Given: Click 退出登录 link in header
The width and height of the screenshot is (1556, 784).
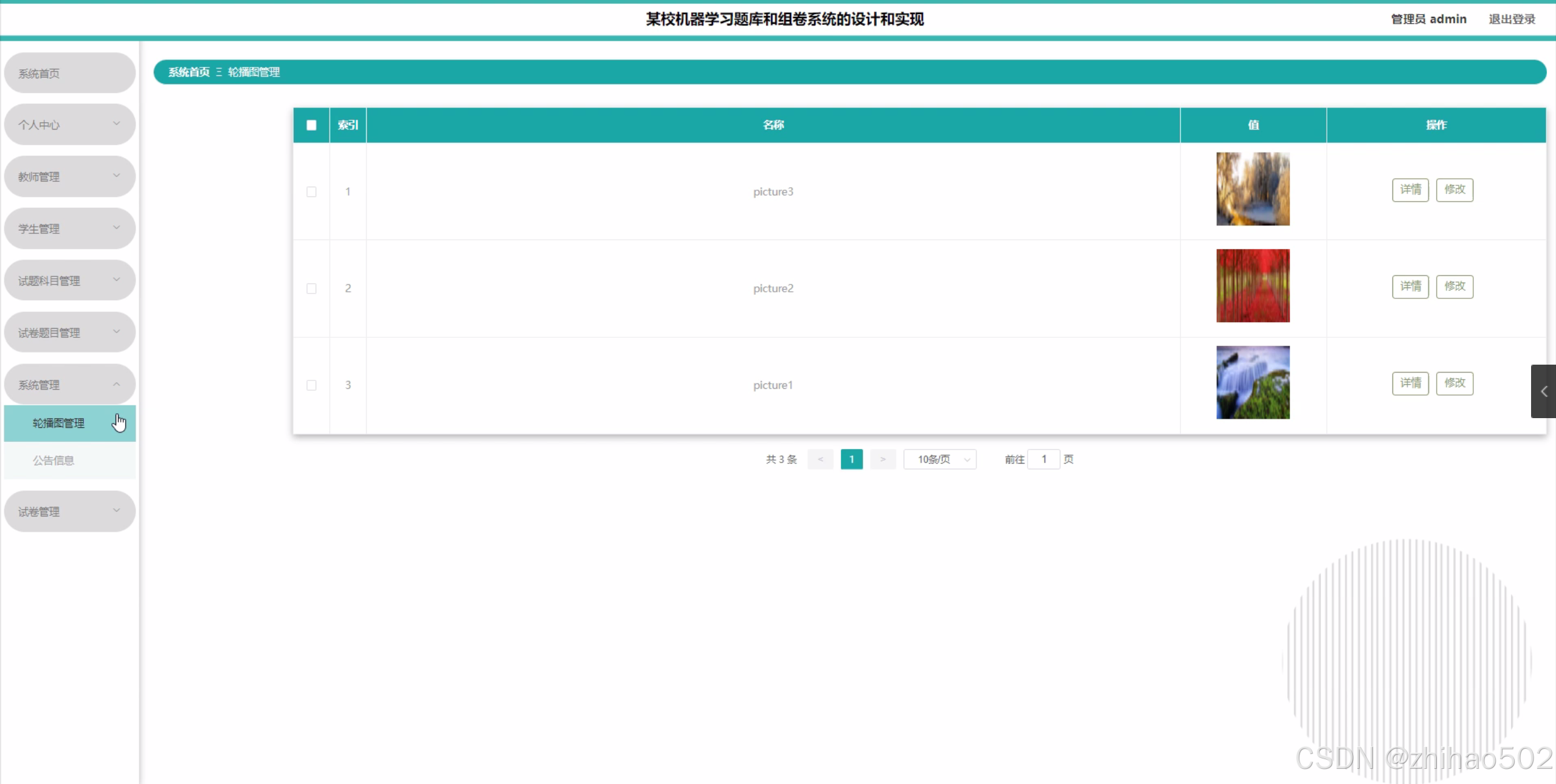Looking at the screenshot, I should click(x=1512, y=19).
